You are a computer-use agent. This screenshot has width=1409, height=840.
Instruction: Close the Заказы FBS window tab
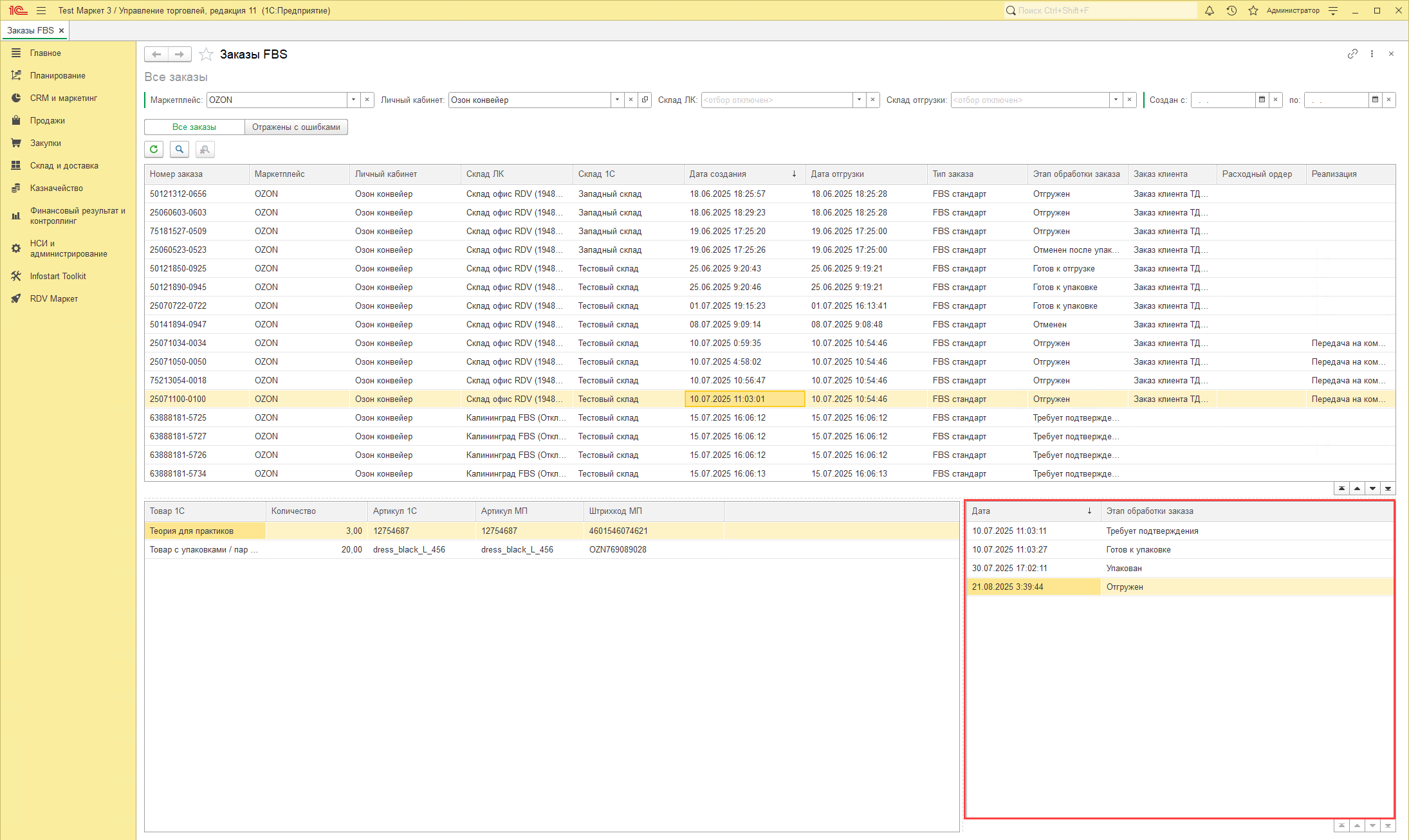(x=62, y=30)
